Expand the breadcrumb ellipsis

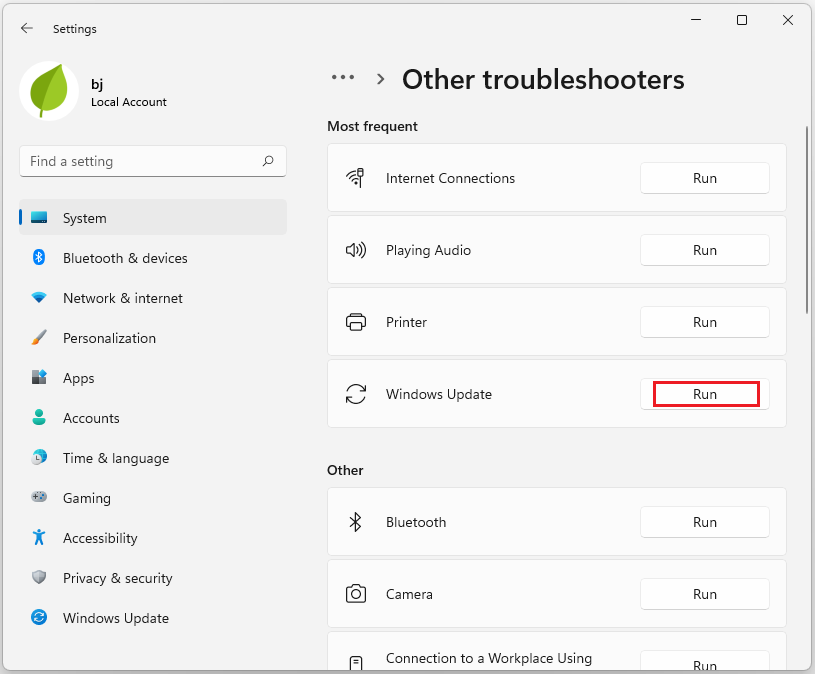coord(343,77)
